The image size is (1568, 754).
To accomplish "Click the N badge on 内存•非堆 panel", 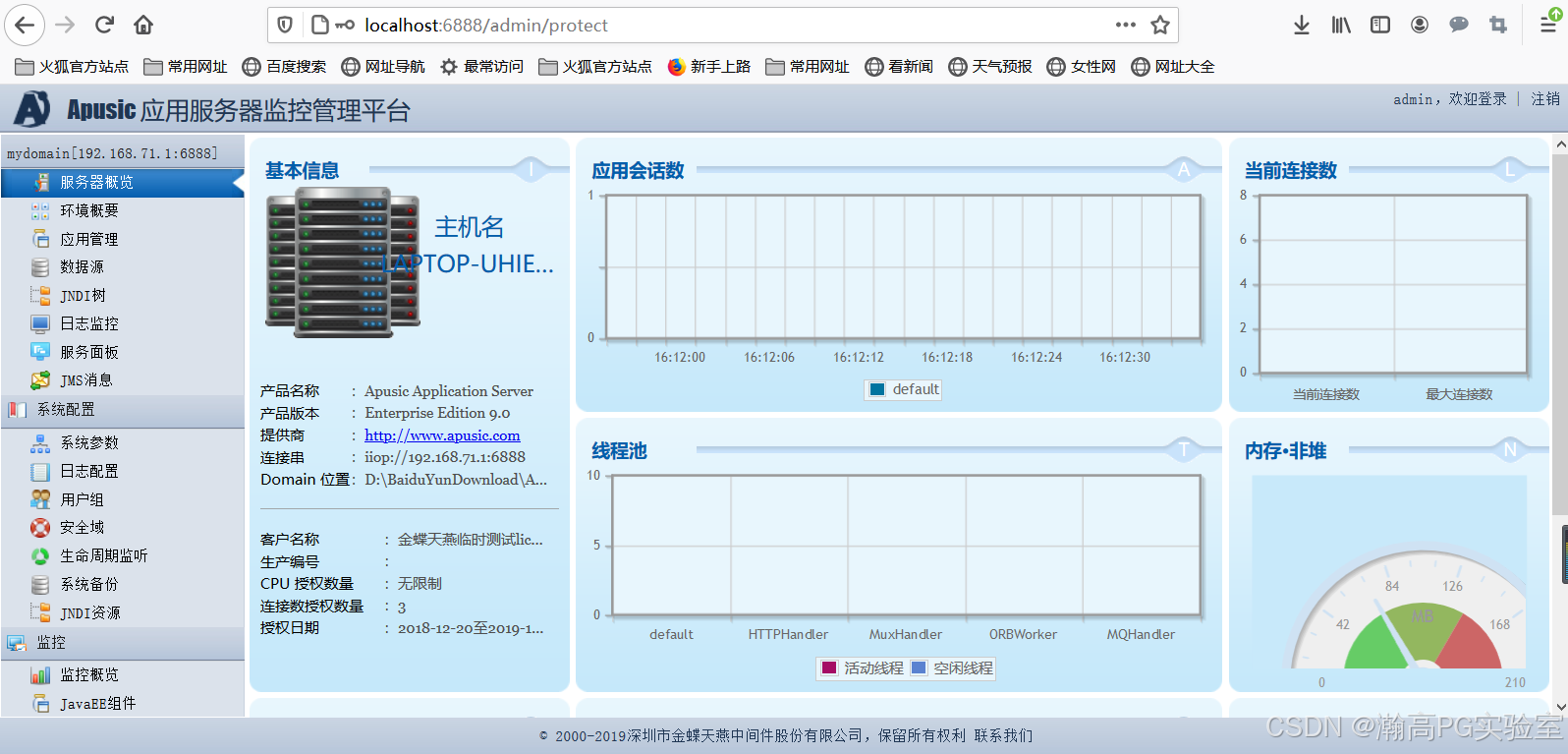I will pos(1510,450).
